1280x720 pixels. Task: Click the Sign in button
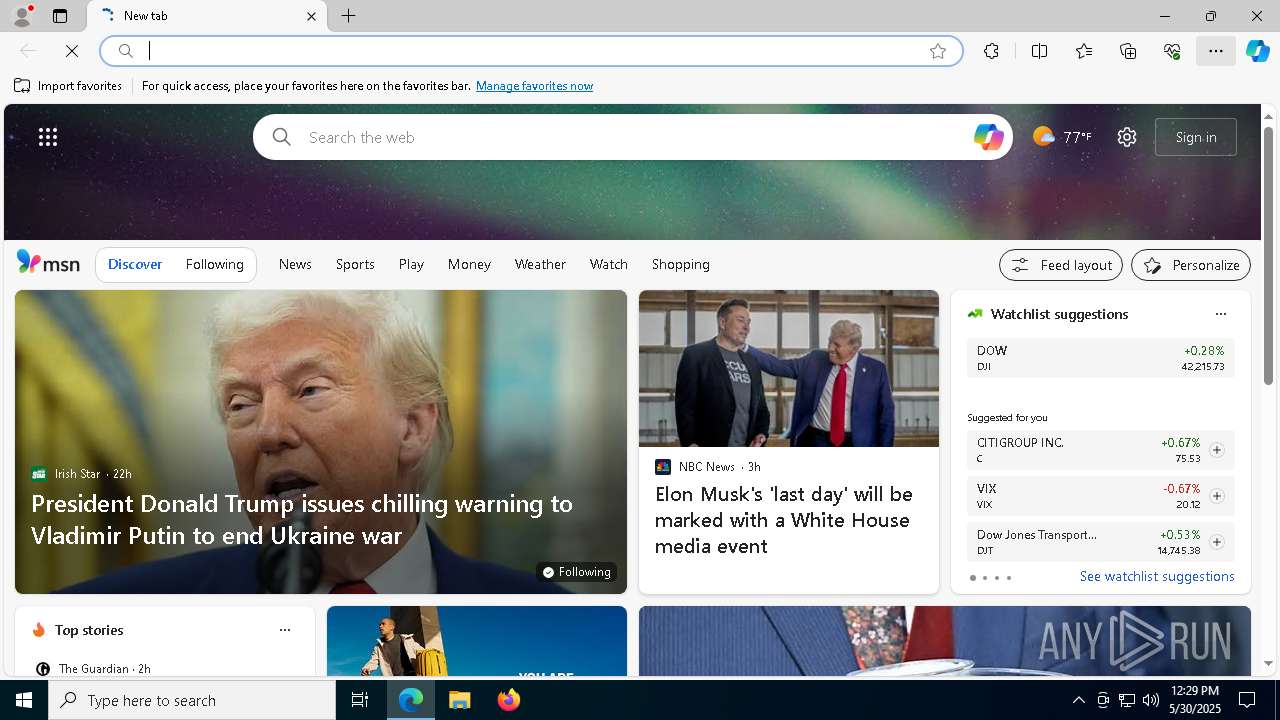1196,137
